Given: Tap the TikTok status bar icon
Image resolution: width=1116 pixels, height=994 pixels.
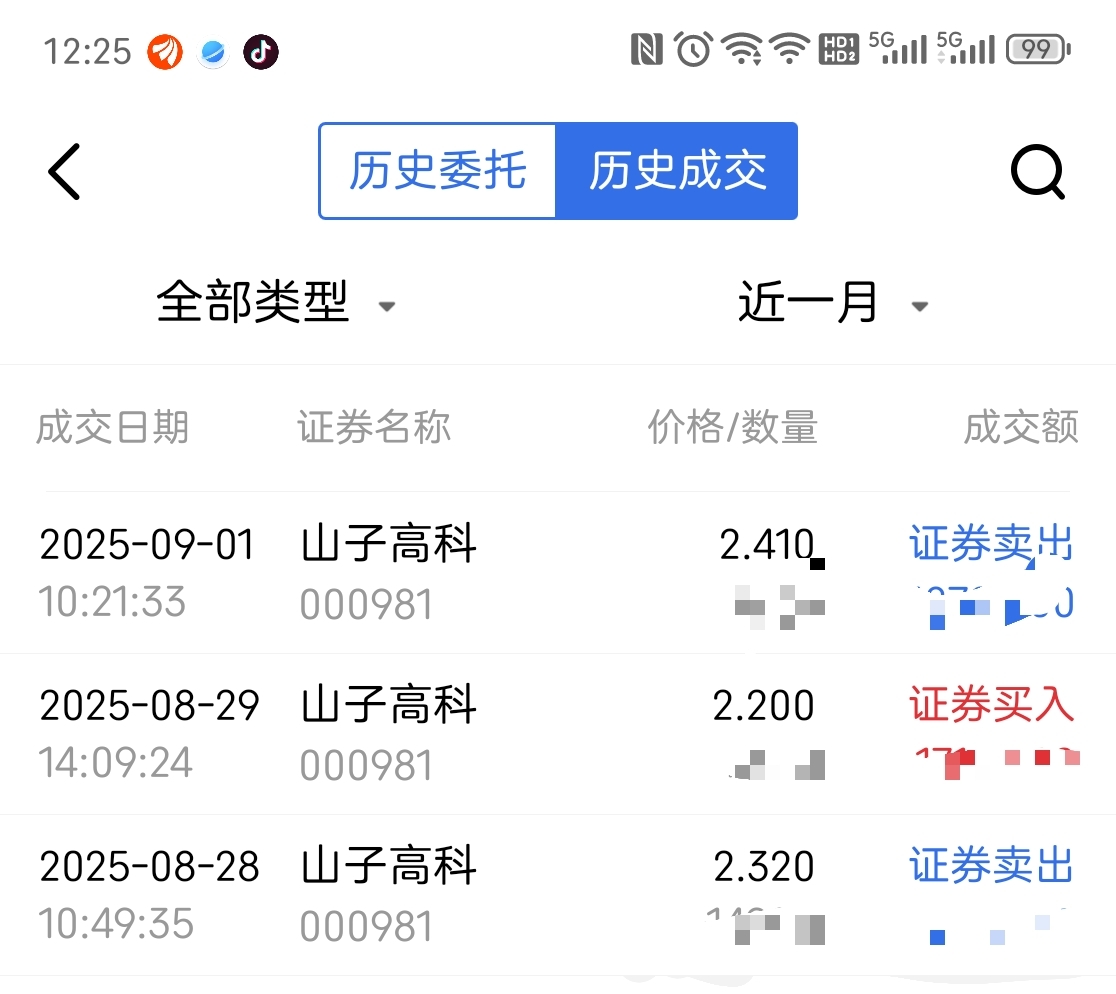Looking at the screenshot, I should [260, 52].
